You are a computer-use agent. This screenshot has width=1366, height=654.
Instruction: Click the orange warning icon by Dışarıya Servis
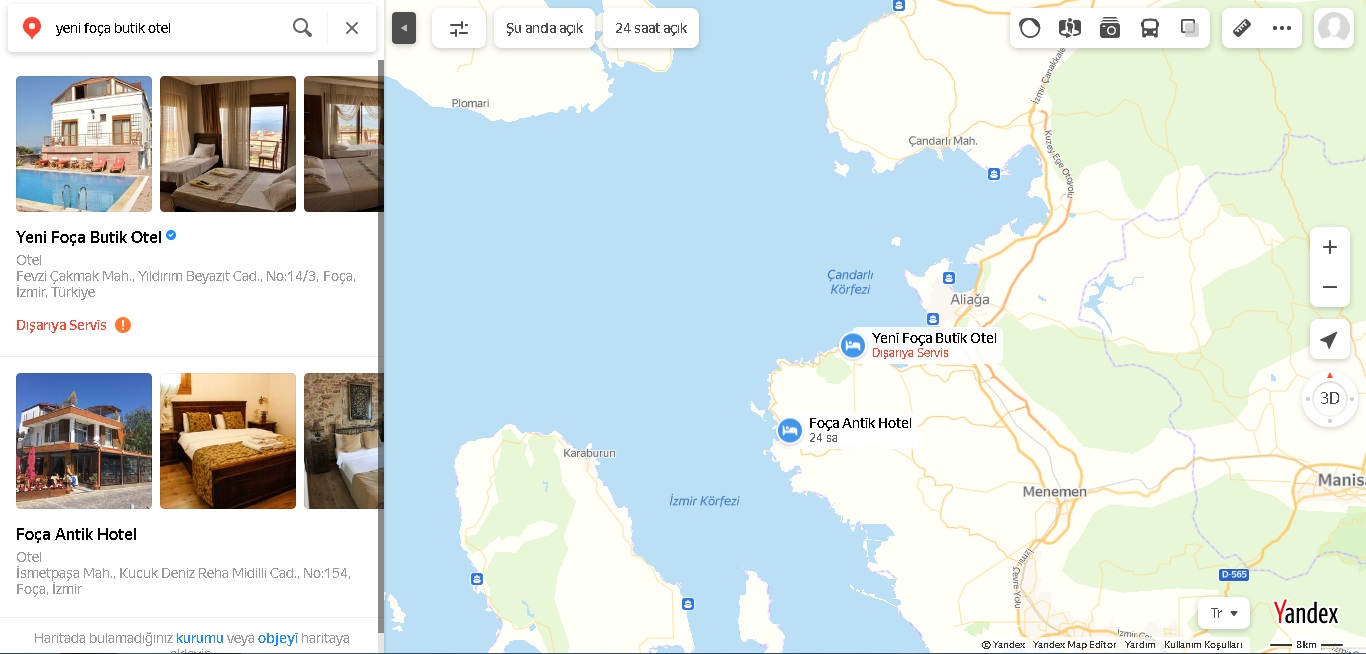[123, 325]
